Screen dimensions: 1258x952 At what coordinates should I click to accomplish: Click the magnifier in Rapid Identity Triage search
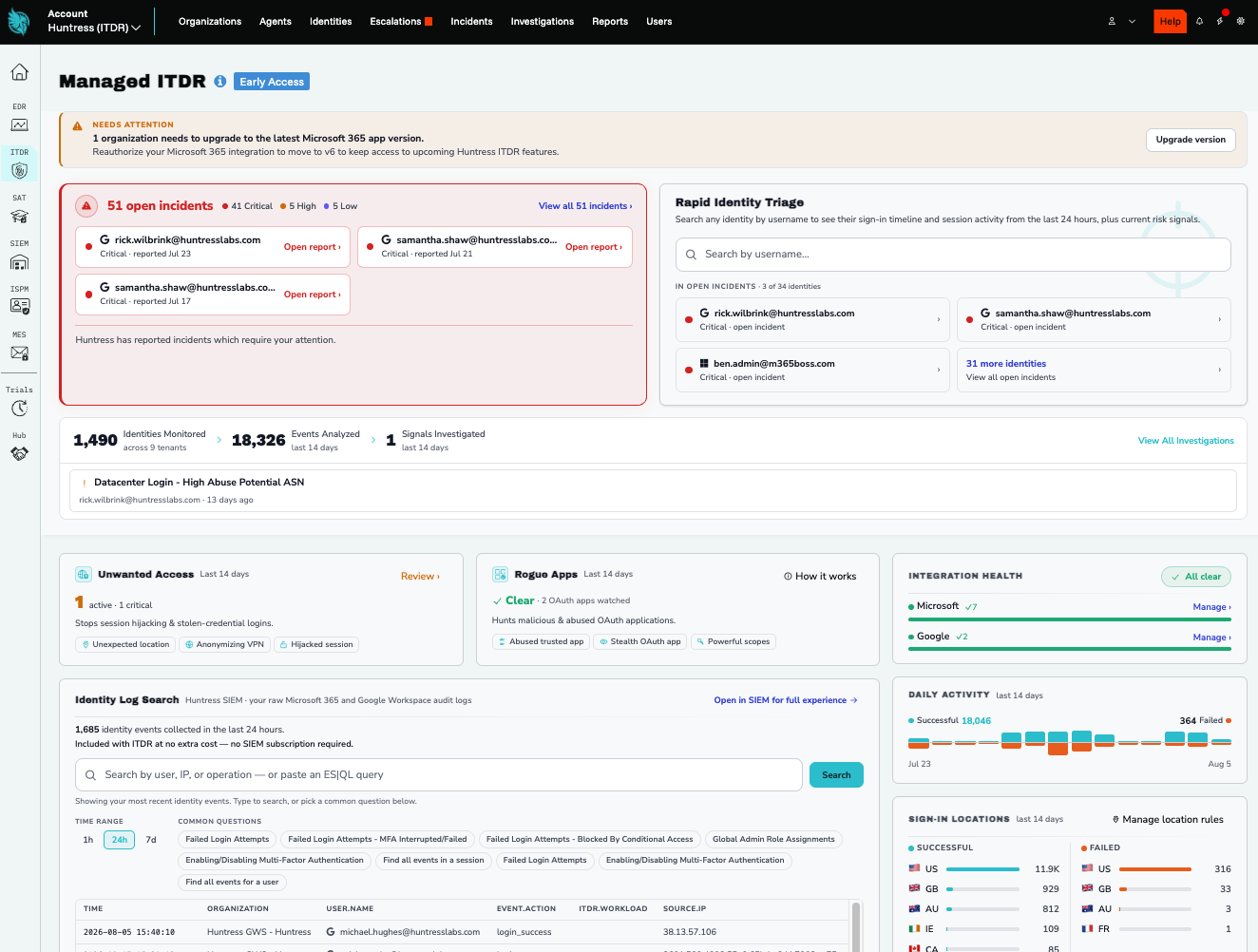pos(692,255)
